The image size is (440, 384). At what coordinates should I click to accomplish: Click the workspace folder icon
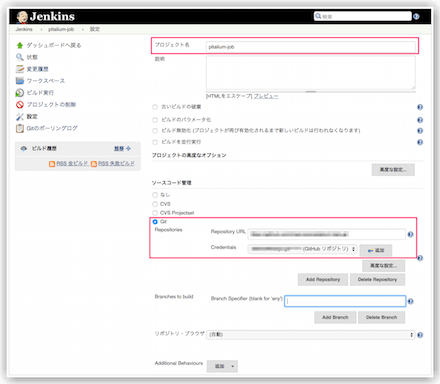click(x=20, y=81)
